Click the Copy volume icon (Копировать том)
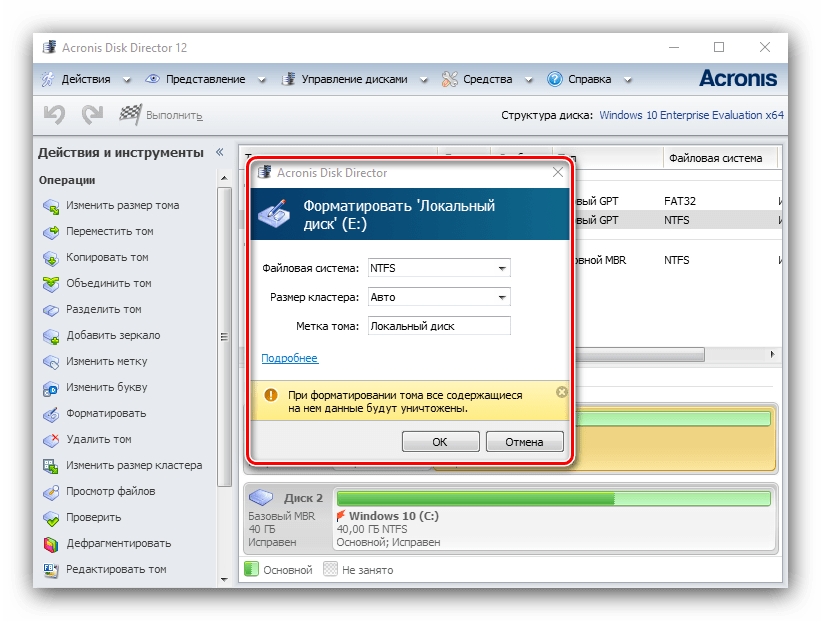This screenshot has width=821, height=621. (51, 258)
